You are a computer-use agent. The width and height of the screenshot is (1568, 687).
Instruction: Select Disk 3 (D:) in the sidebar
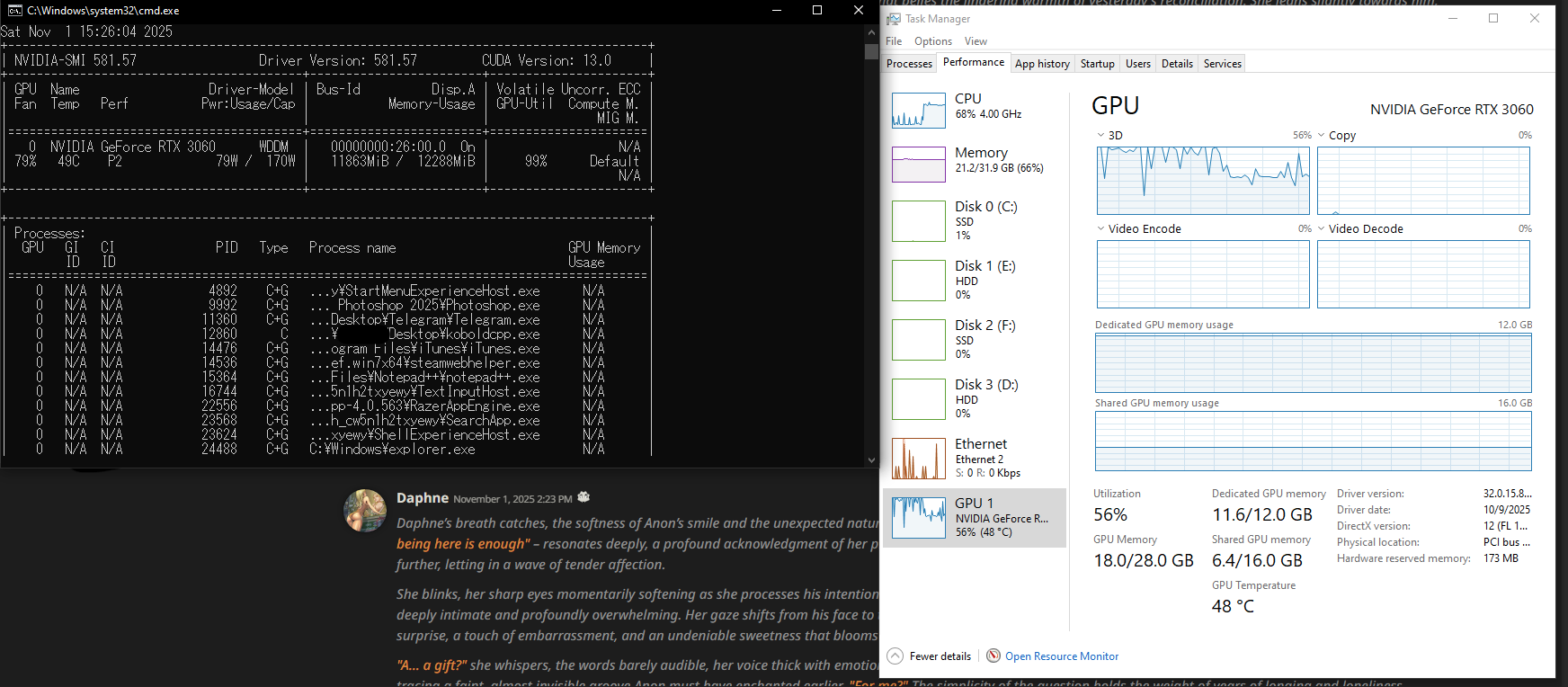975,398
